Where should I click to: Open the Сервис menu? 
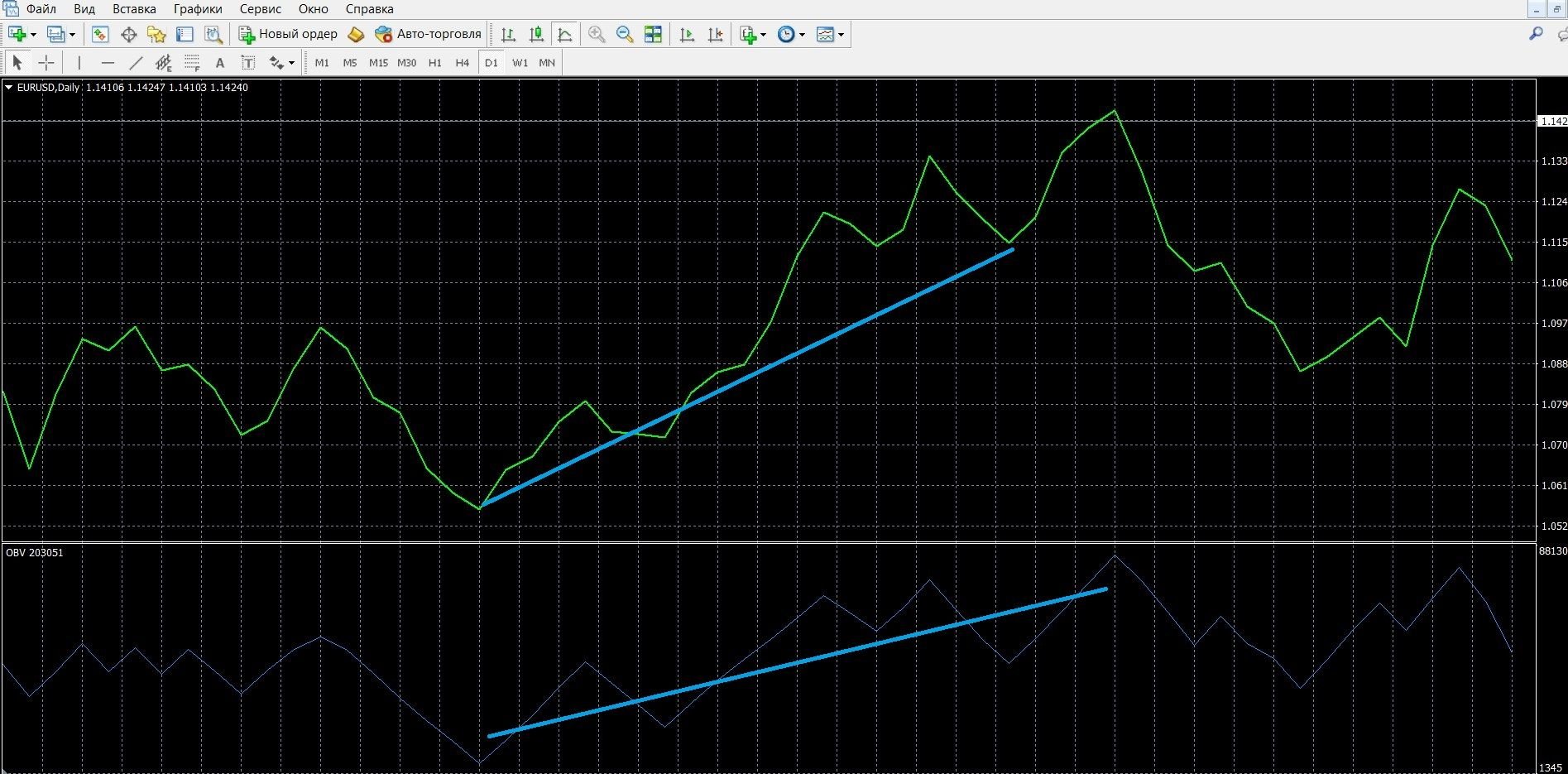(x=261, y=9)
